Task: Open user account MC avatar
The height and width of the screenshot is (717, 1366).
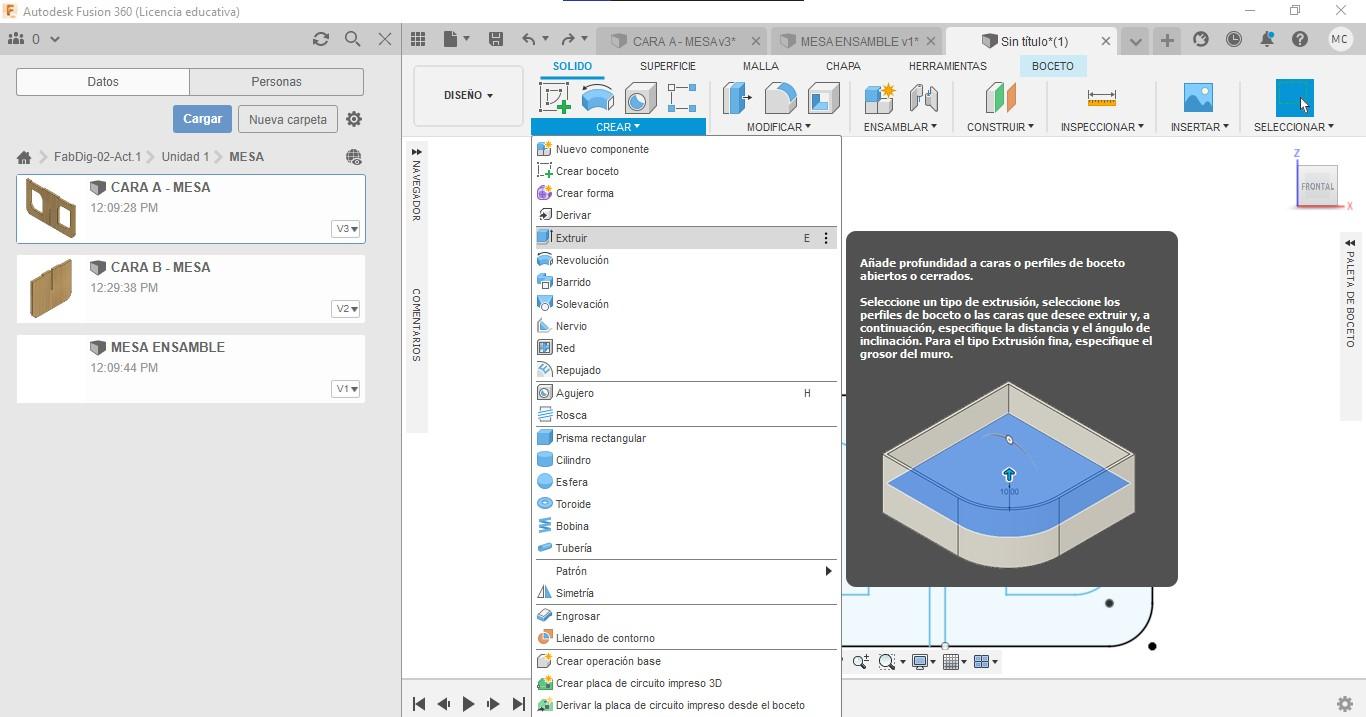Action: [1340, 39]
